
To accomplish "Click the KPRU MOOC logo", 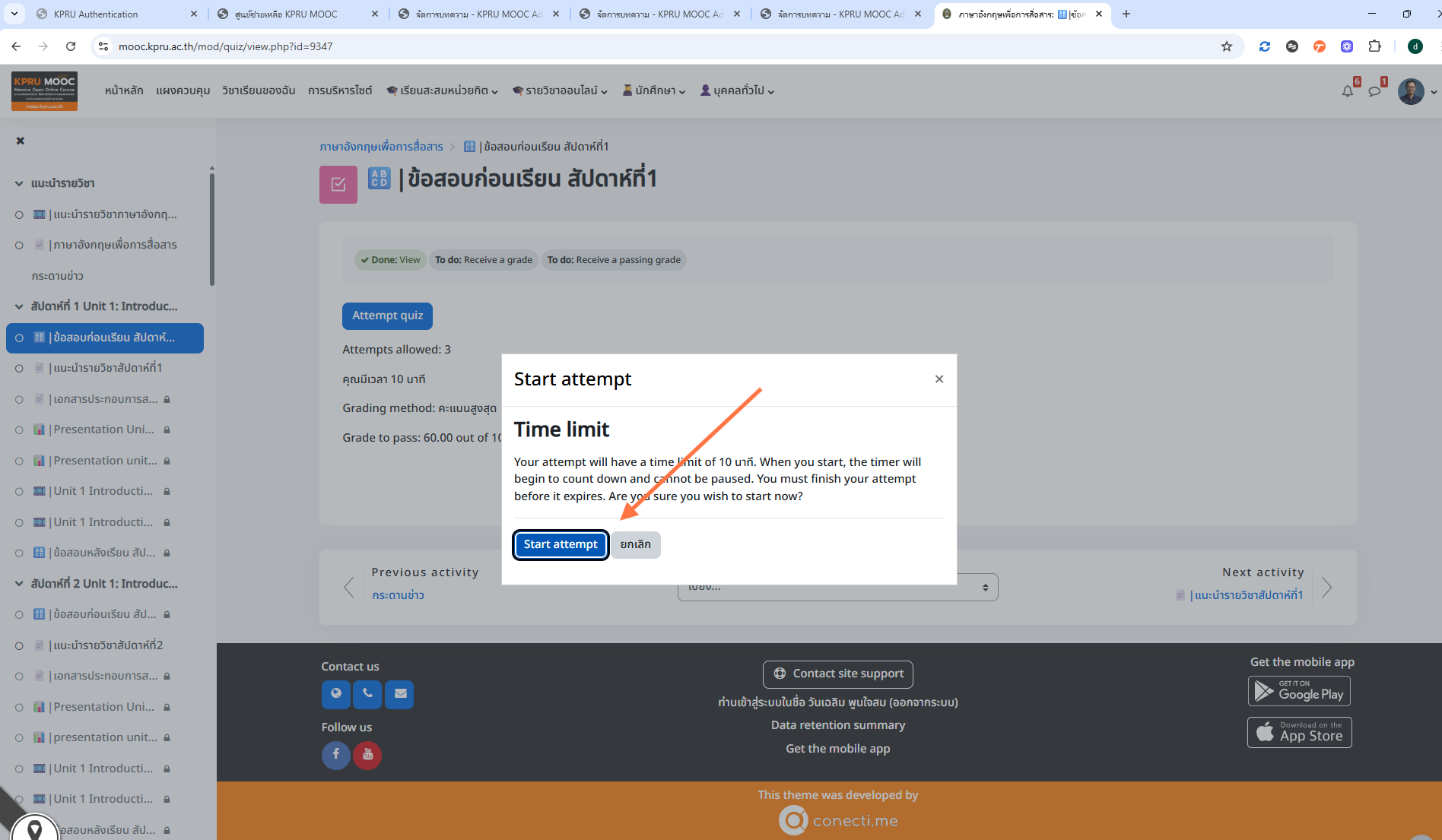I will [44, 90].
